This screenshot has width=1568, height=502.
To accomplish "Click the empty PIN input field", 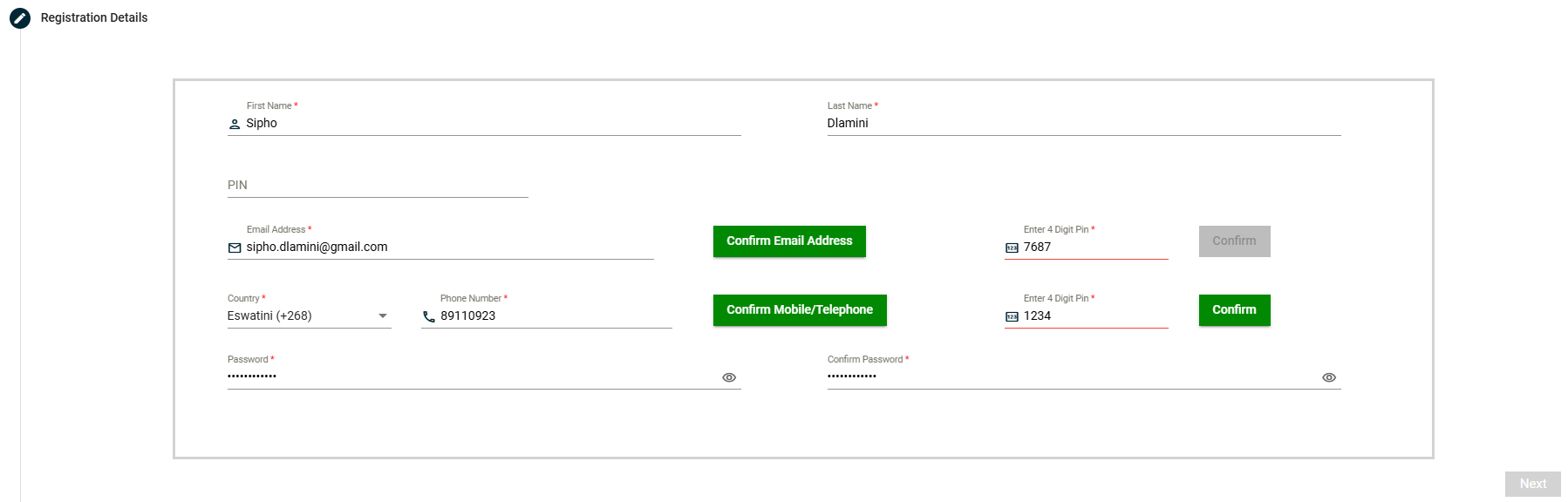I will [x=377, y=186].
